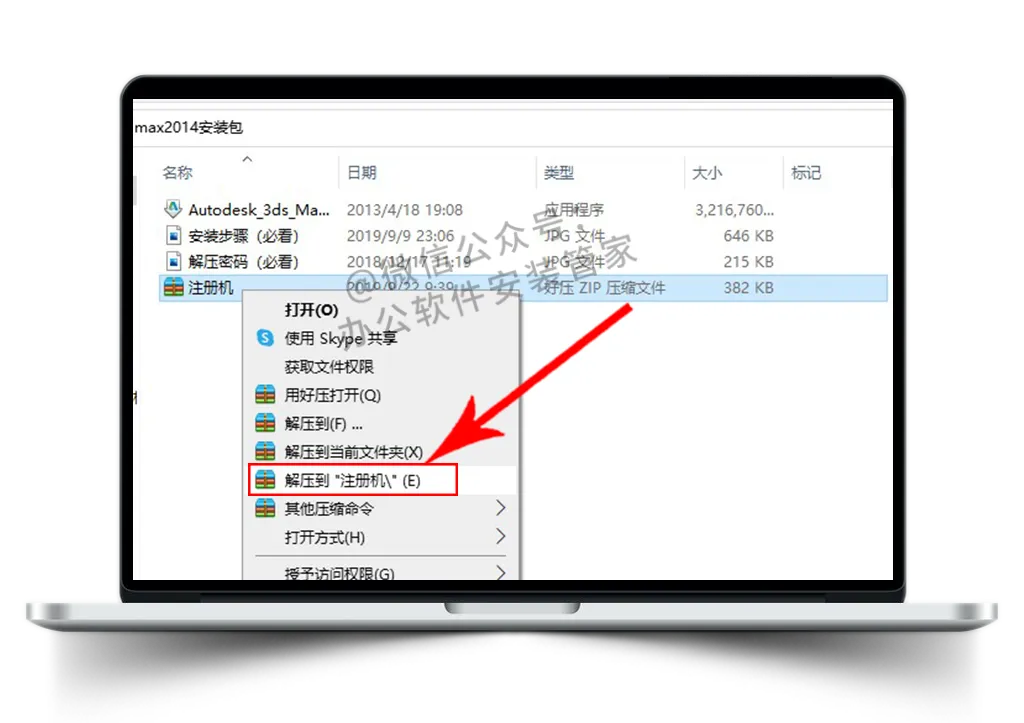Select the 其他压缩命令 menu entry text
Screen dimensions: 1024x723
click(329, 509)
